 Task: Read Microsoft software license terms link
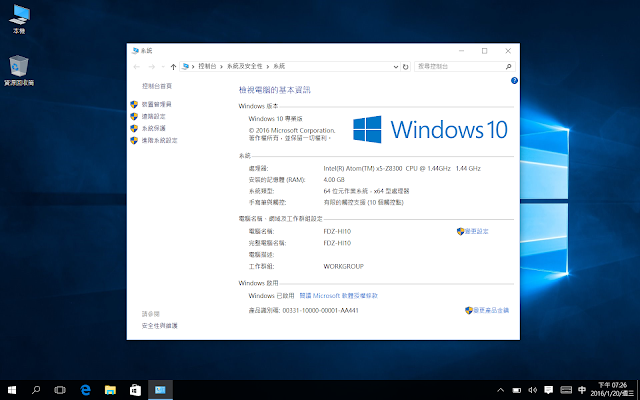coord(339,296)
